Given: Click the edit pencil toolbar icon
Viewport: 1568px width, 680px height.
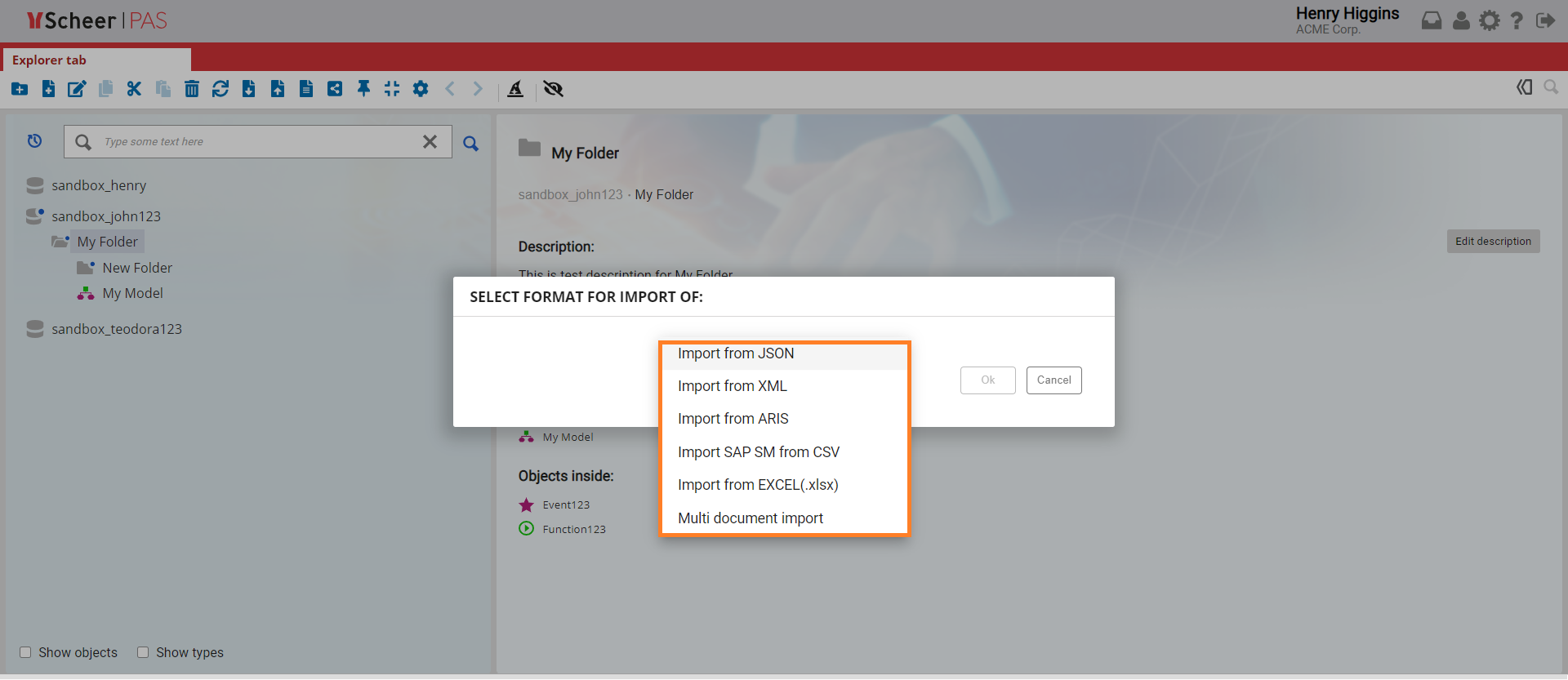Looking at the screenshot, I should click(77, 89).
